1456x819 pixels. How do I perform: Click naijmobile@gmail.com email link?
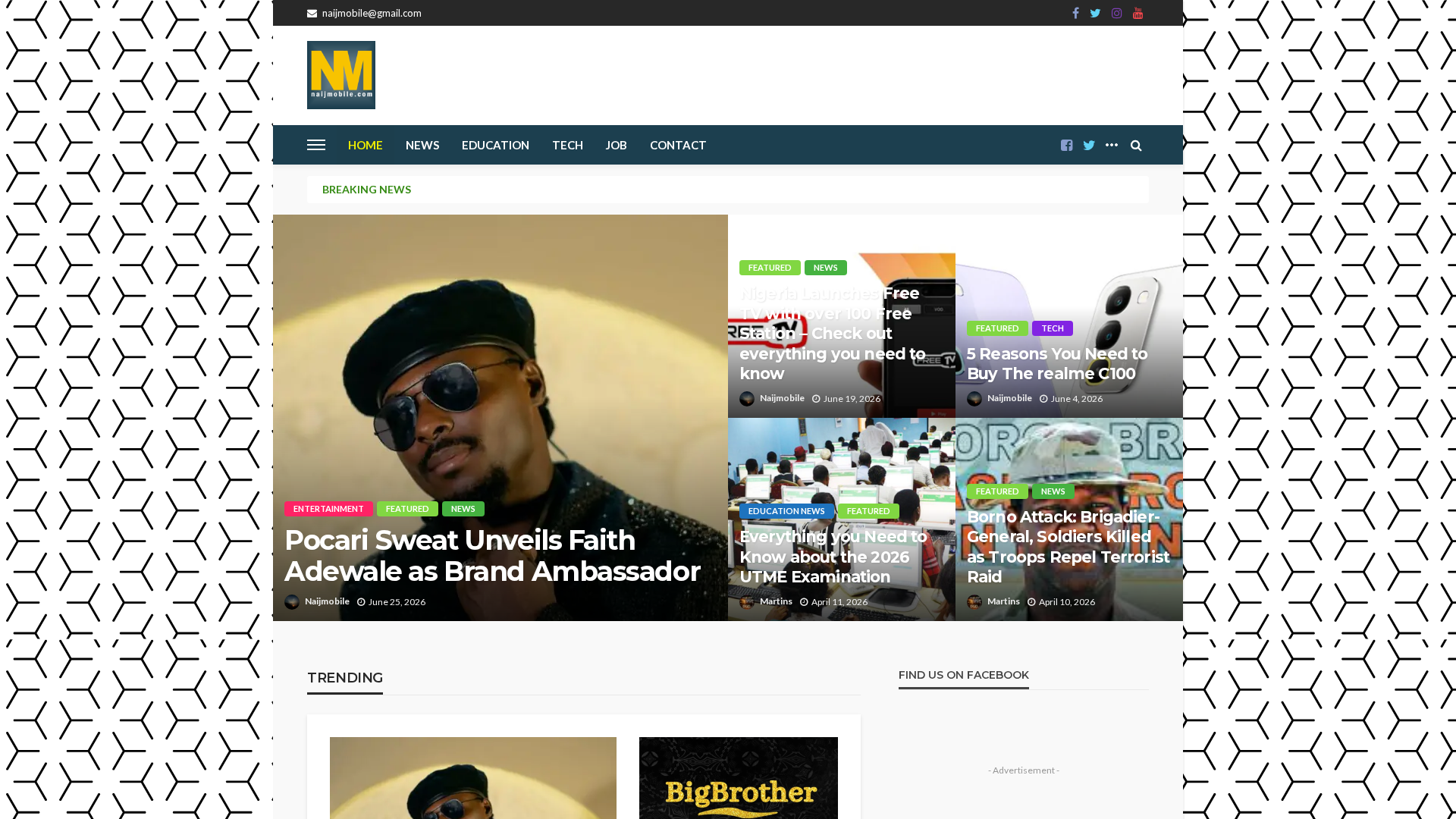click(x=372, y=13)
